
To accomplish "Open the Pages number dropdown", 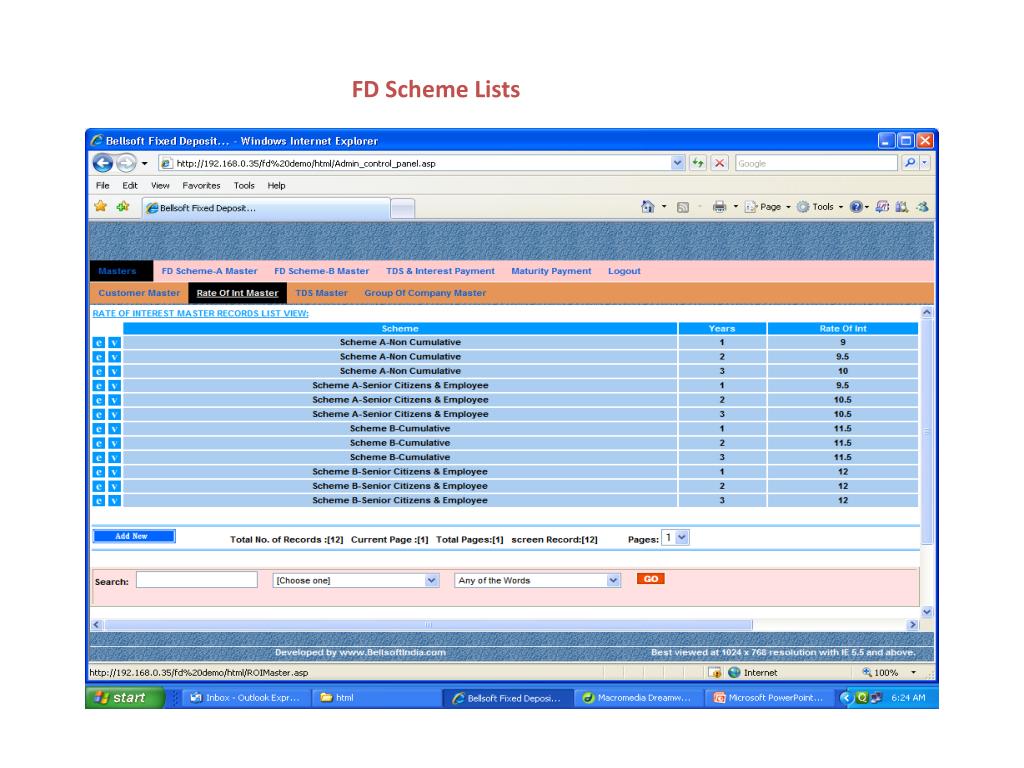I will [681, 538].
